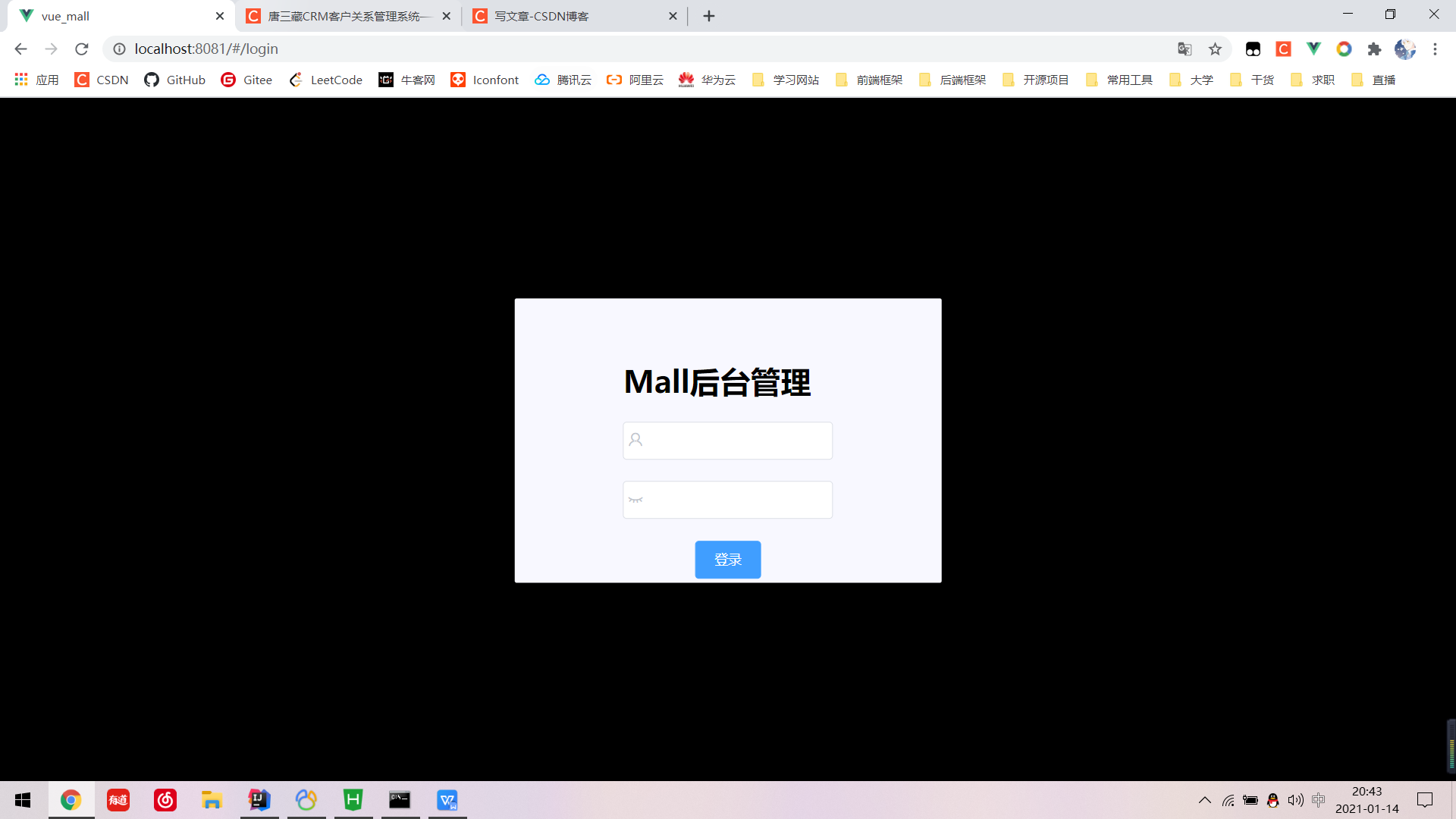Viewport: 1456px width, 819px height.
Task: Open the 阿里云 bookmark
Action: tap(635, 80)
